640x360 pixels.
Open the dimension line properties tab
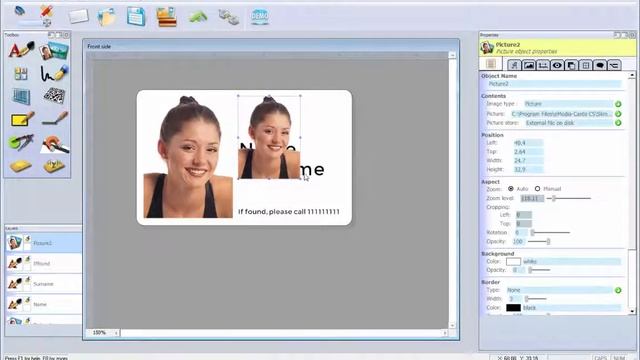[x=543, y=65]
